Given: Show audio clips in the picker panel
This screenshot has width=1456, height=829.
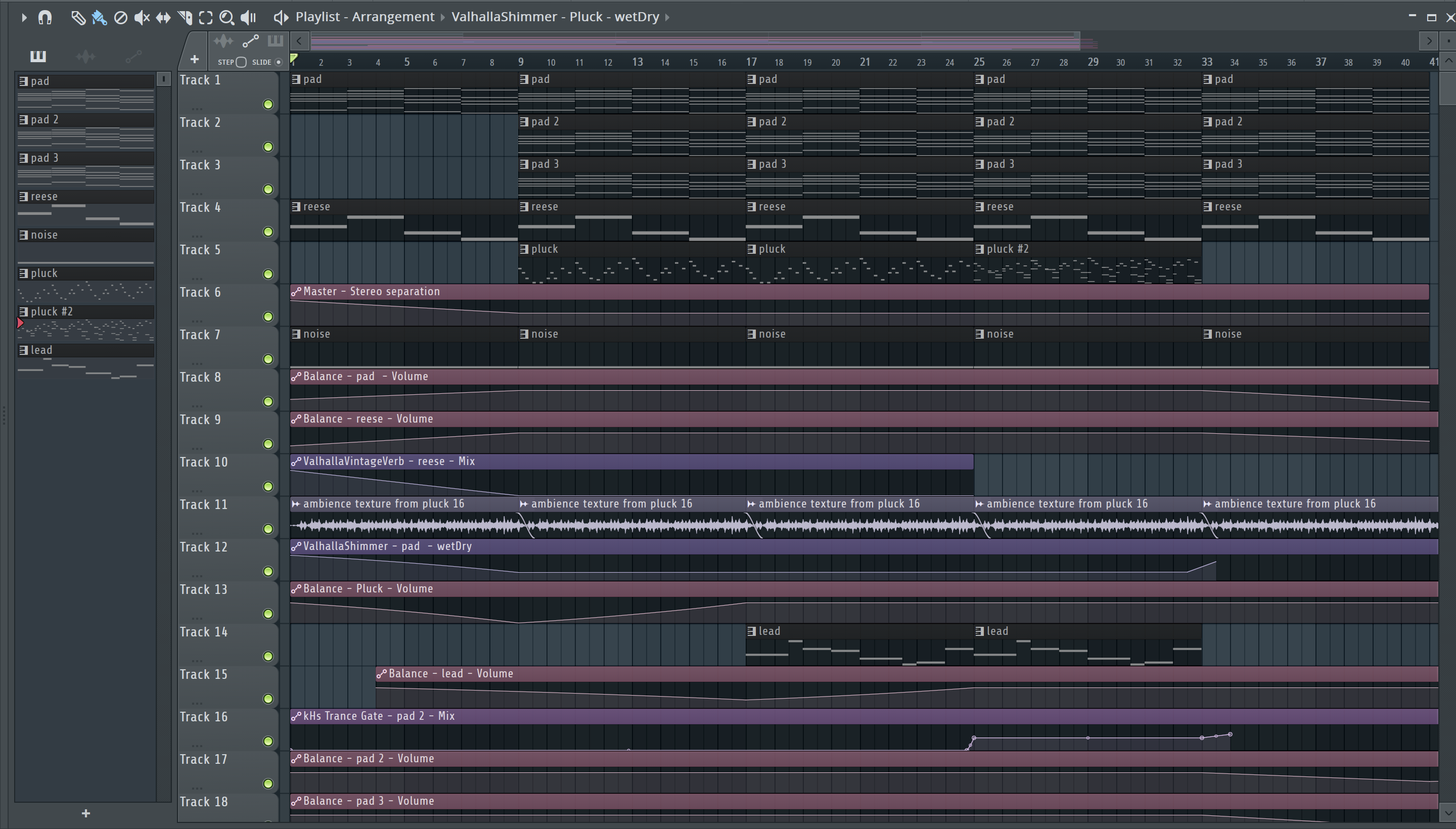Looking at the screenshot, I should 85,56.
